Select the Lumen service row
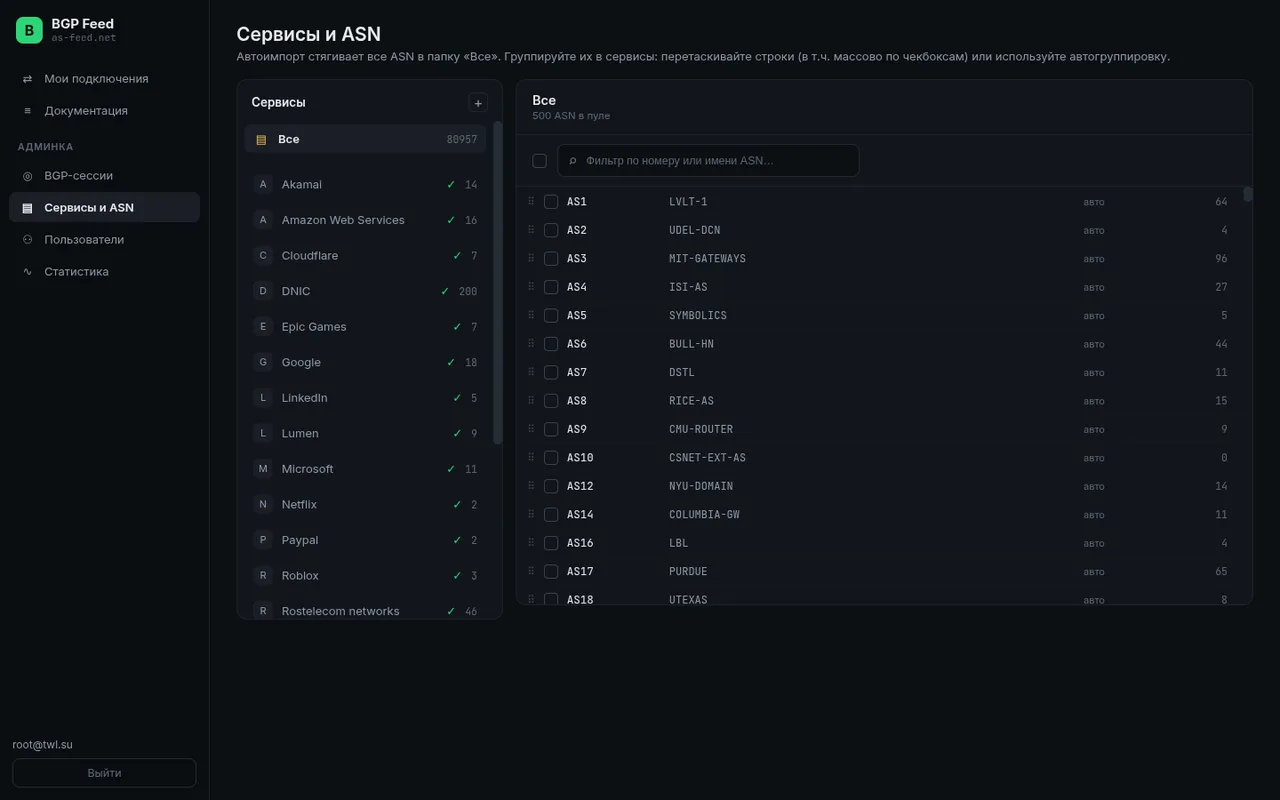The height and width of the screenshot is (800, 1280). (x=365, y=433)
